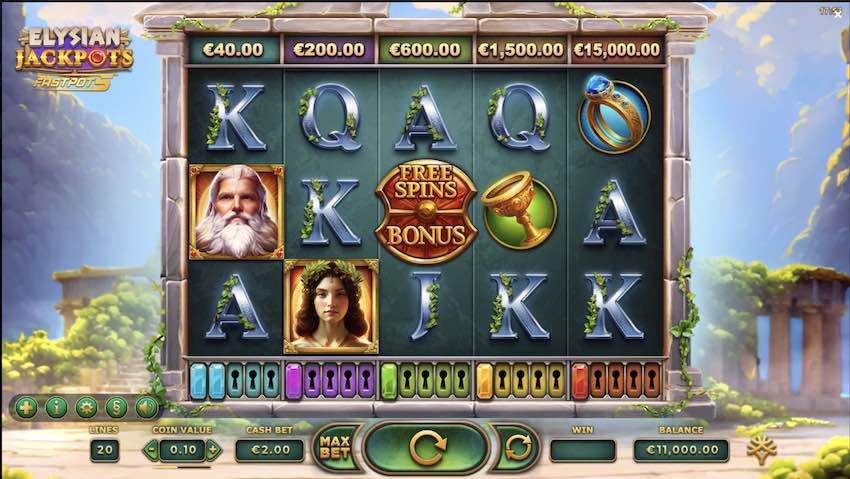Click the €40.00 jackpot display

click(234, 50)
